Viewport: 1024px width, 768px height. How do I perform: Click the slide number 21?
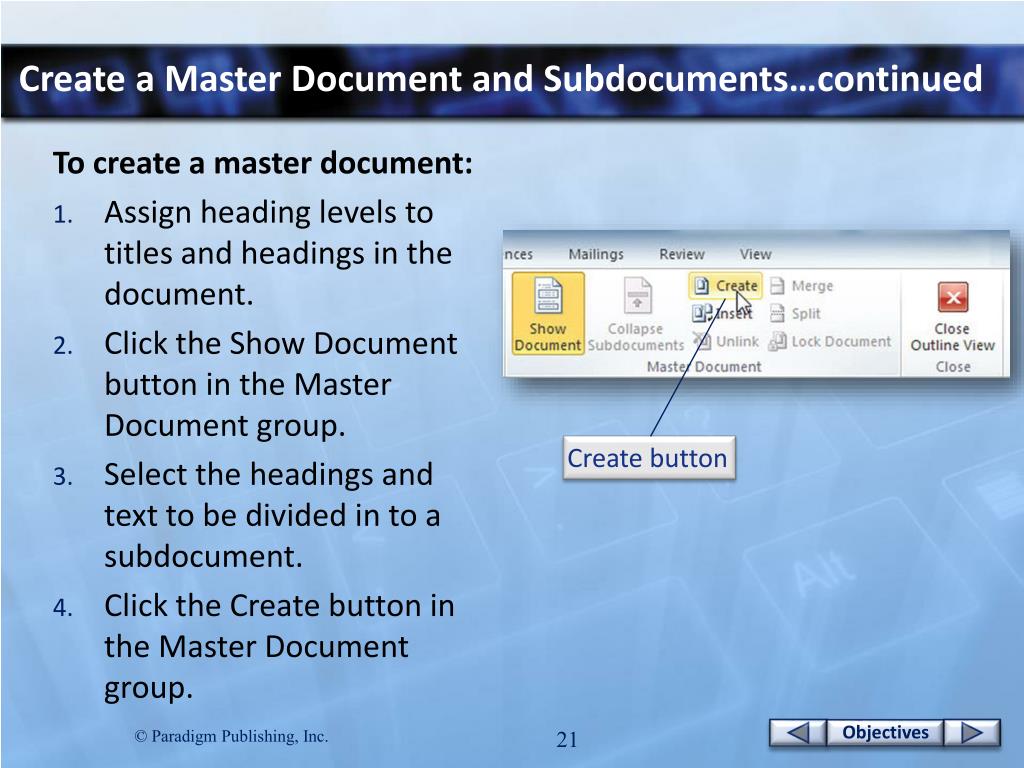click(x=566, y=739)
